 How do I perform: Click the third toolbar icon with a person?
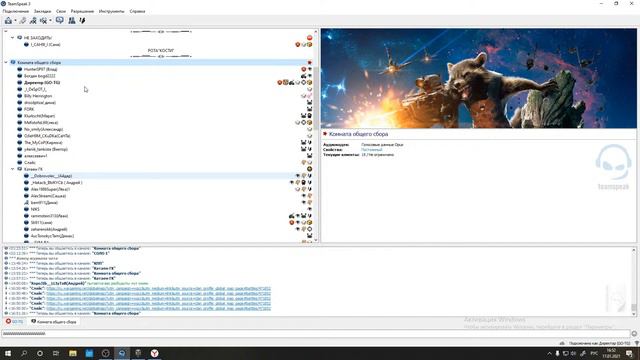click(x=33, y=20)
